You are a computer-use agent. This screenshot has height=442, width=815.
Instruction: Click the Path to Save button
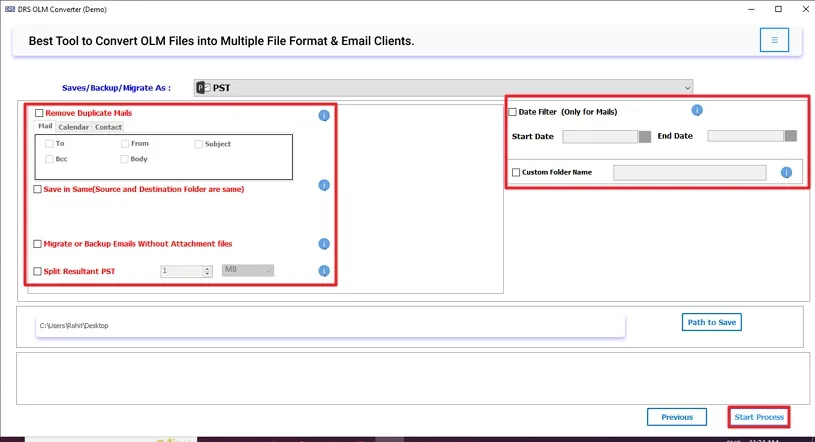coord(712,322)
